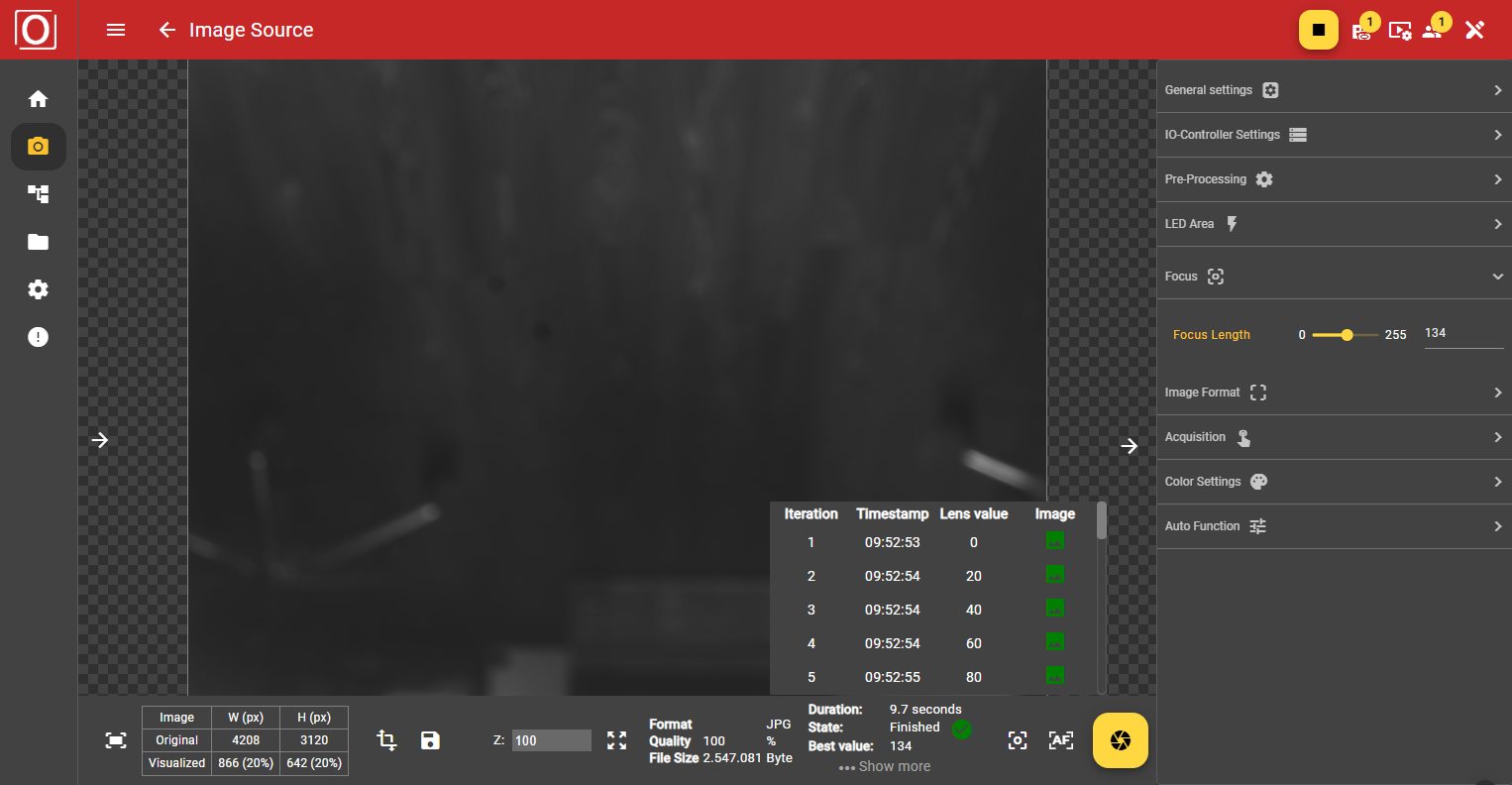Select the camera Image Source icon in sidebar

38,146
